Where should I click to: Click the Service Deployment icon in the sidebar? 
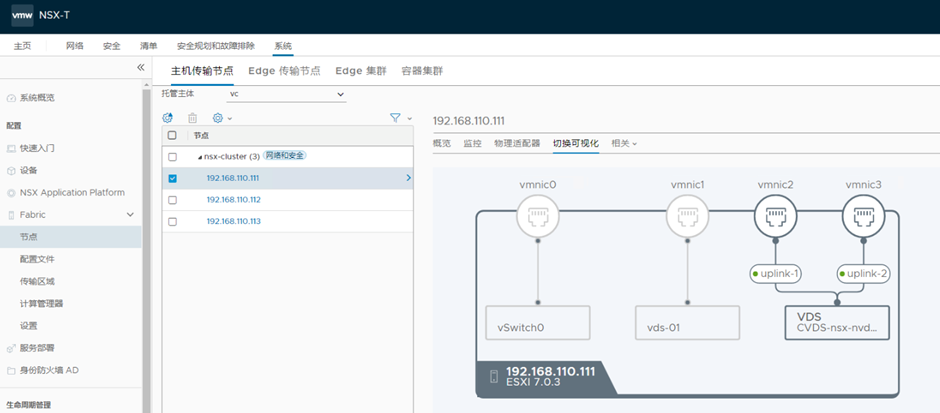tap(11, 348)
